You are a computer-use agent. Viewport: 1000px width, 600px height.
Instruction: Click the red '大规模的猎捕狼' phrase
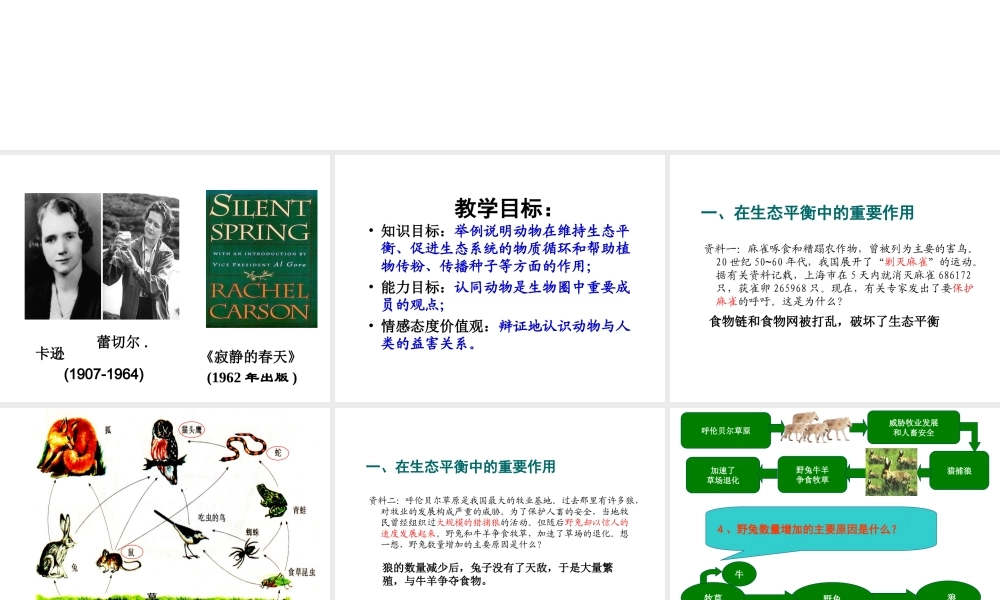(x=469, y=522)
